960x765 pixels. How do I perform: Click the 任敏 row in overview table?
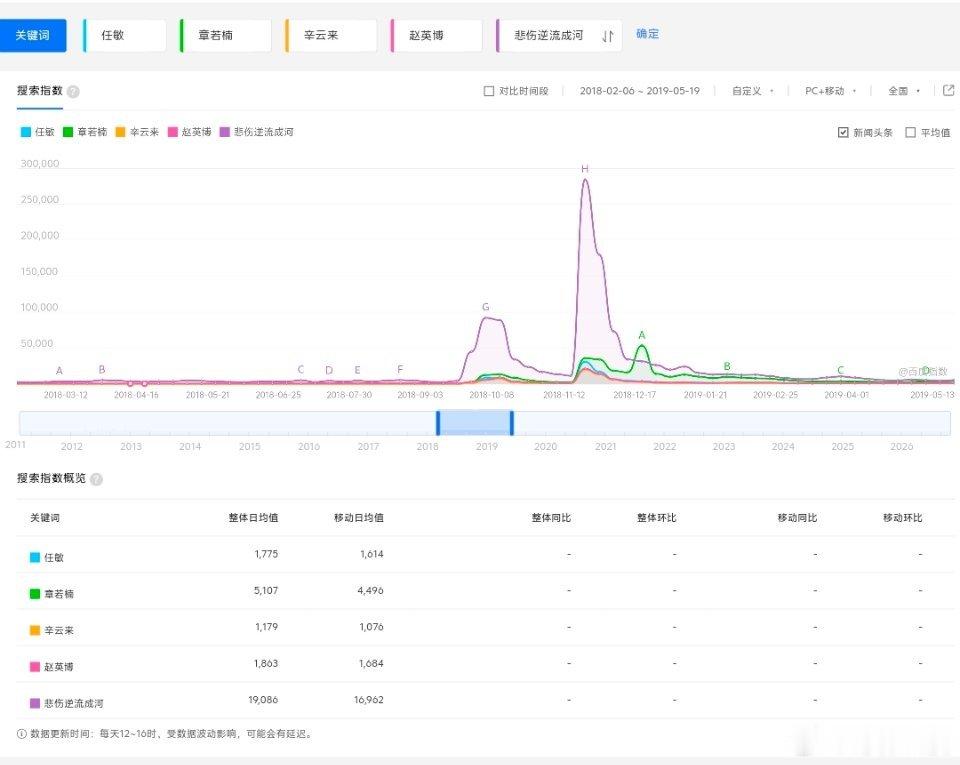click(x=484, y=555)
